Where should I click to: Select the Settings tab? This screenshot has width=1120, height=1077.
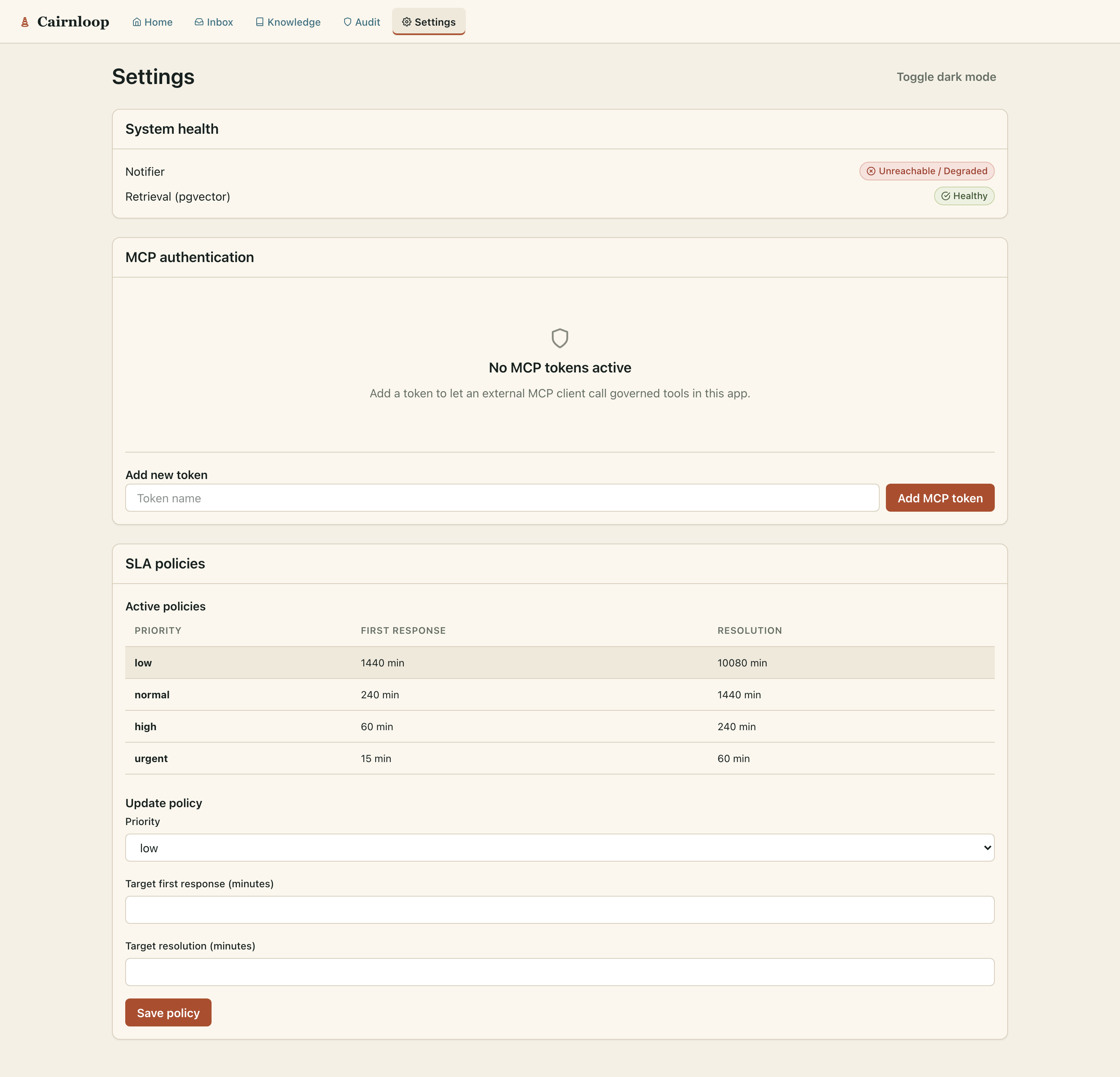[429, 22]
